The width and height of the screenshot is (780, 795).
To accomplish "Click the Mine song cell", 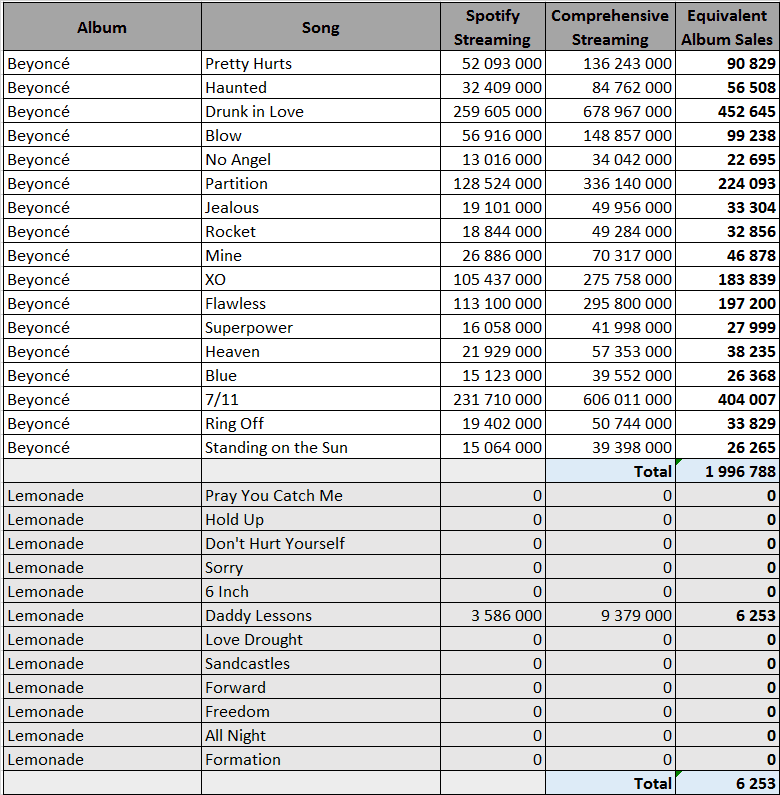I will (321, 255).
